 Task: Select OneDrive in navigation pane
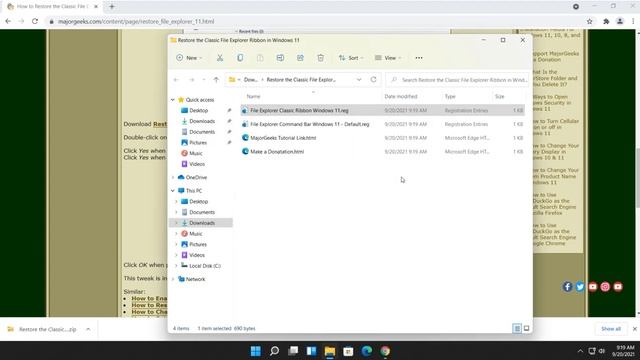tap(196, 177)
